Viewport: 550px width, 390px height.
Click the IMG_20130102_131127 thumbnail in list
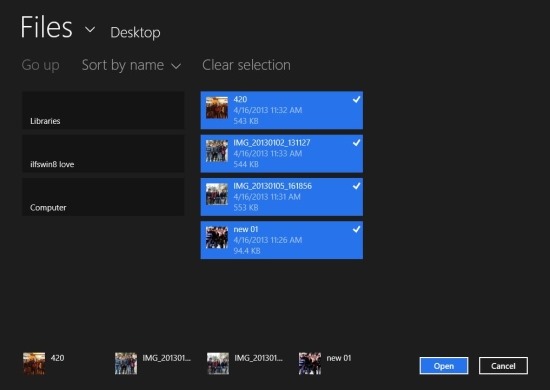point(217,151)
